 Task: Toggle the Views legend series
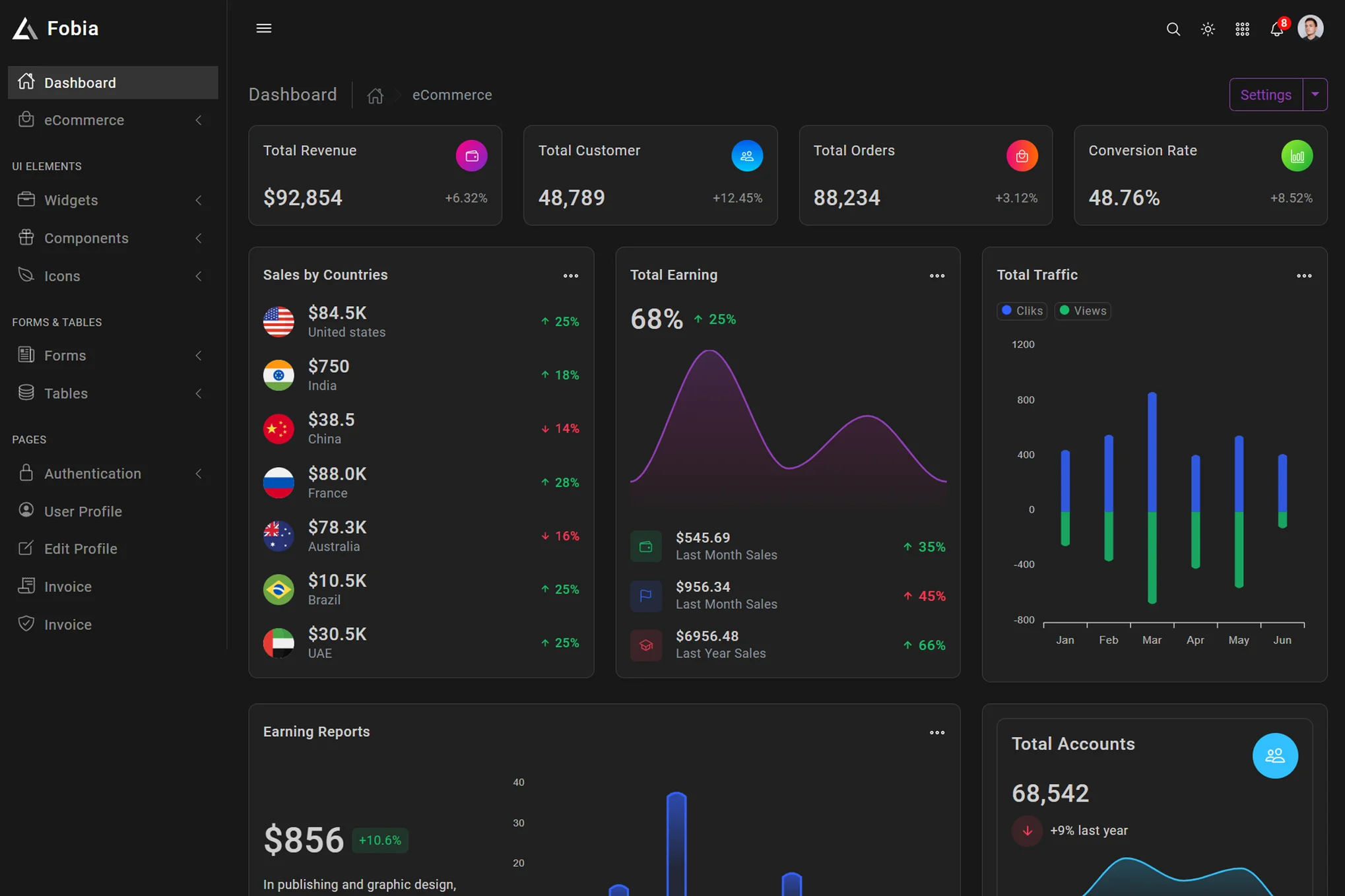[x=1082, y=311]
